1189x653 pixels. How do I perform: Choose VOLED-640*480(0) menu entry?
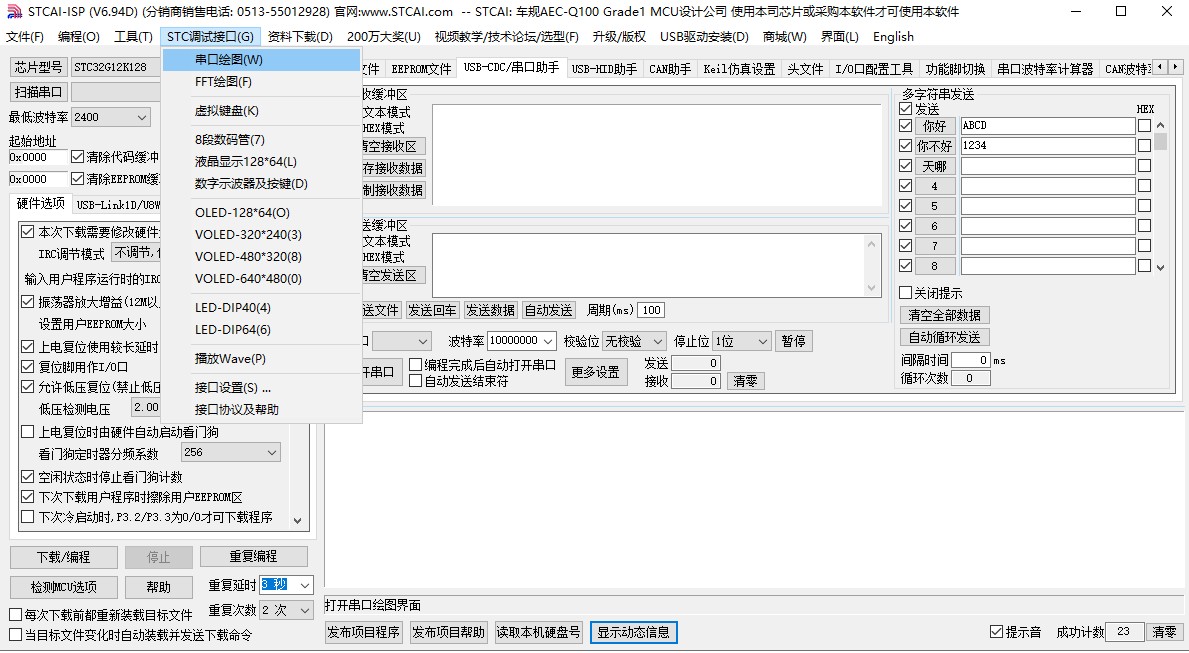(x=261, y=278)
